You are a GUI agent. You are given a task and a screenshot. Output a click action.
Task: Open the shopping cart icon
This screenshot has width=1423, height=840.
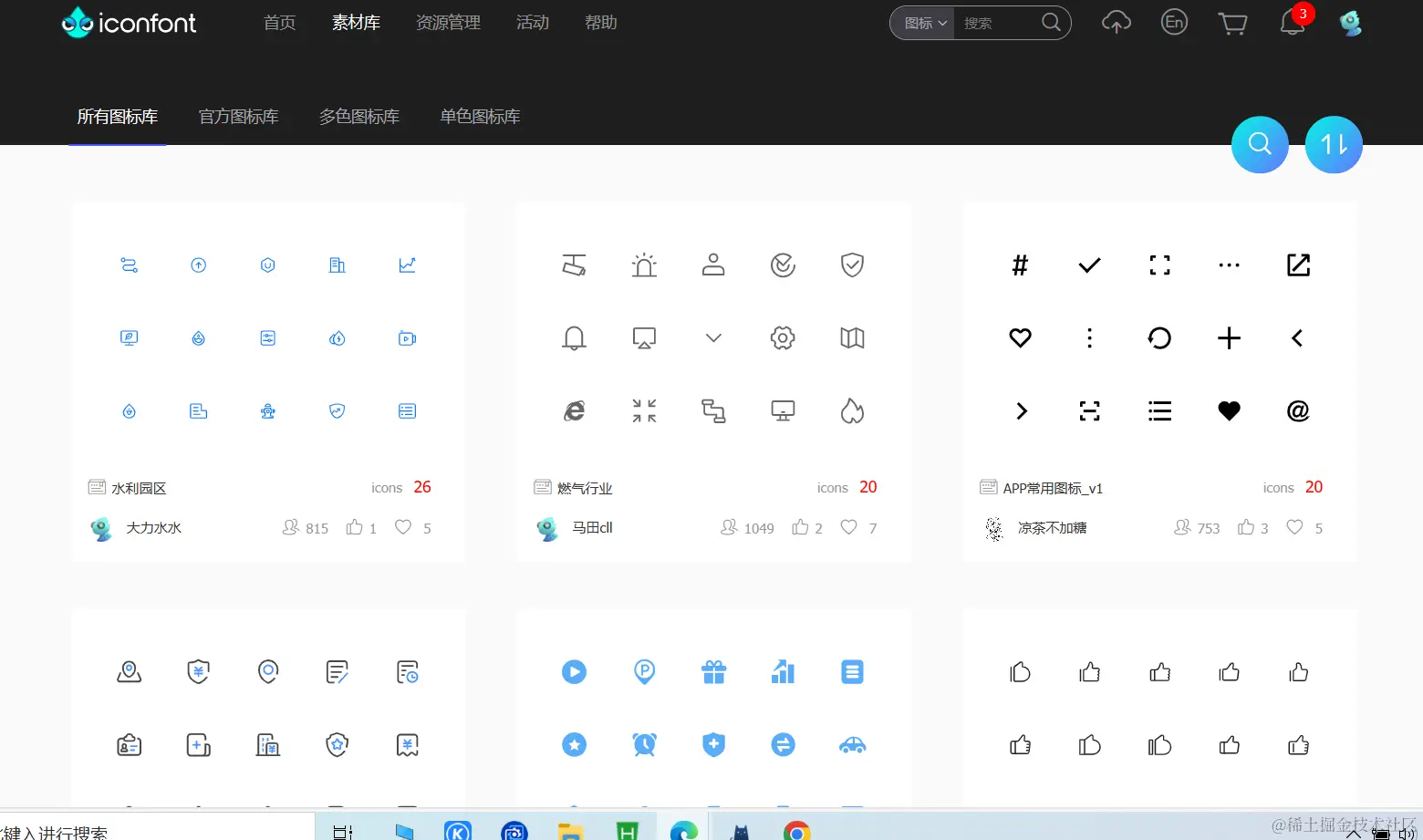1232,23
